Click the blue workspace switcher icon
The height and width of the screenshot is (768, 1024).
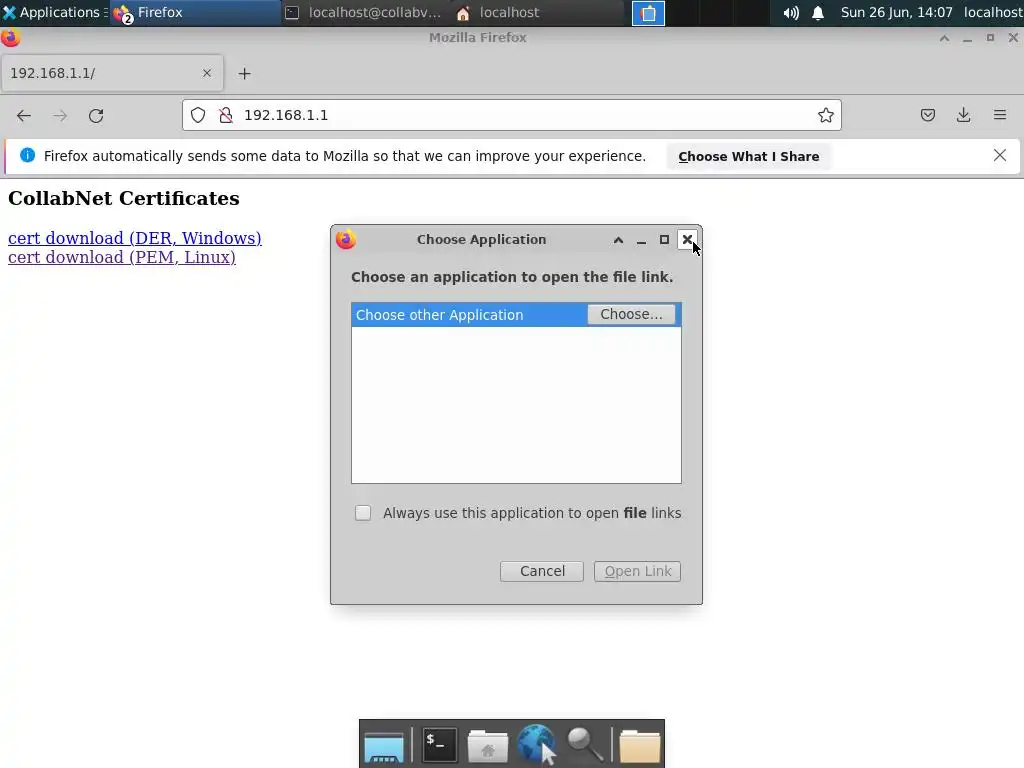click(648, 13)
